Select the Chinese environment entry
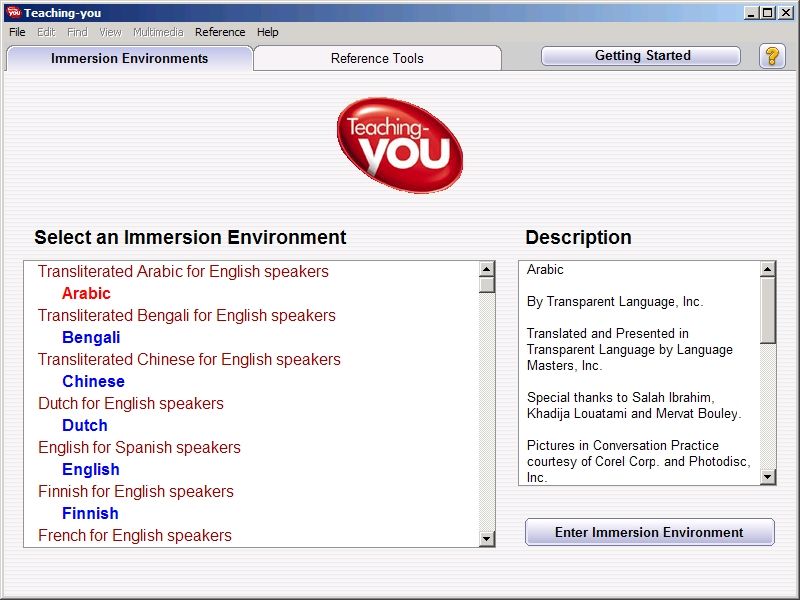800x600 pixels. click(93, 381)
